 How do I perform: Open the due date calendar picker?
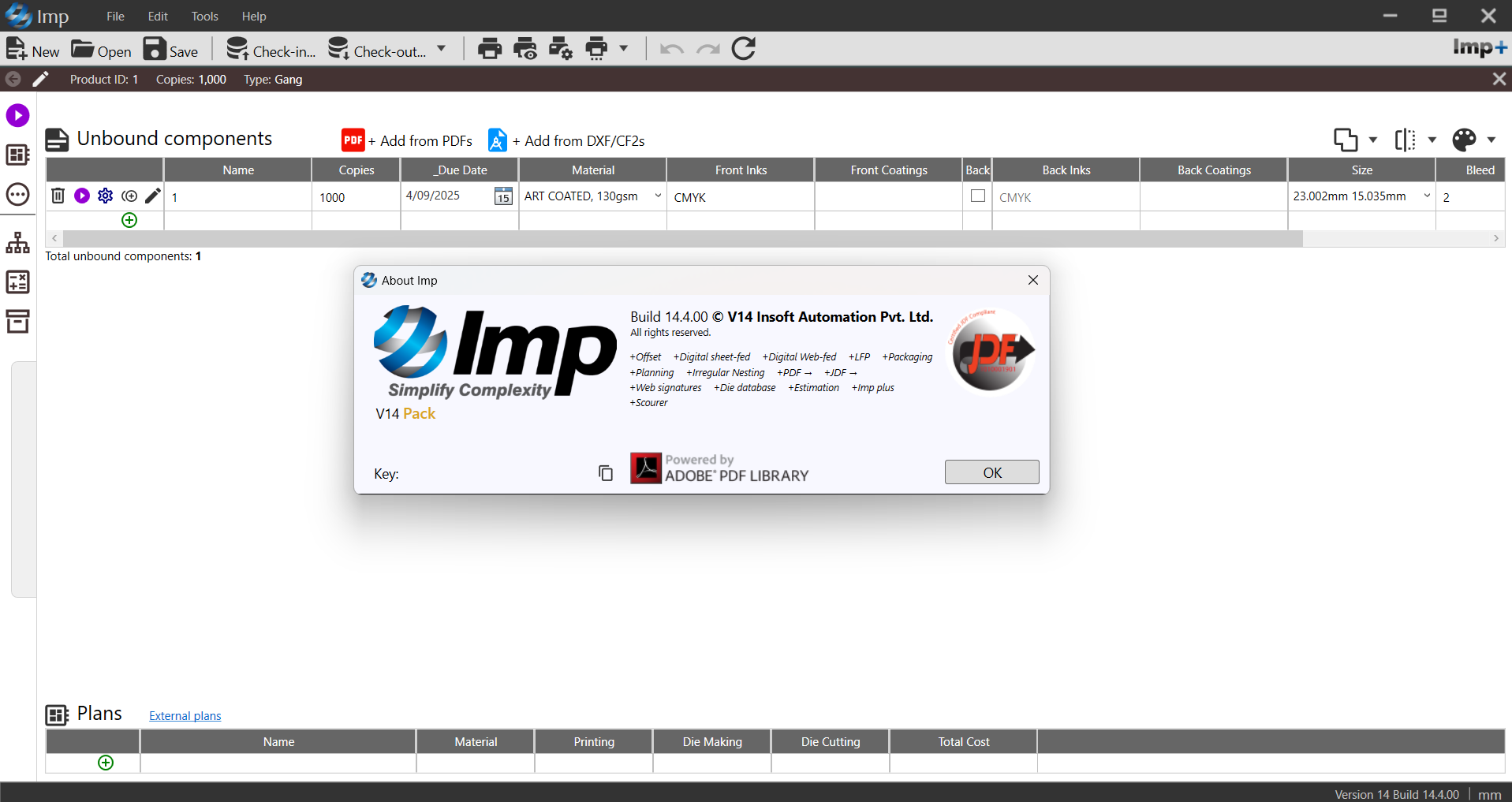pos(503,196)
